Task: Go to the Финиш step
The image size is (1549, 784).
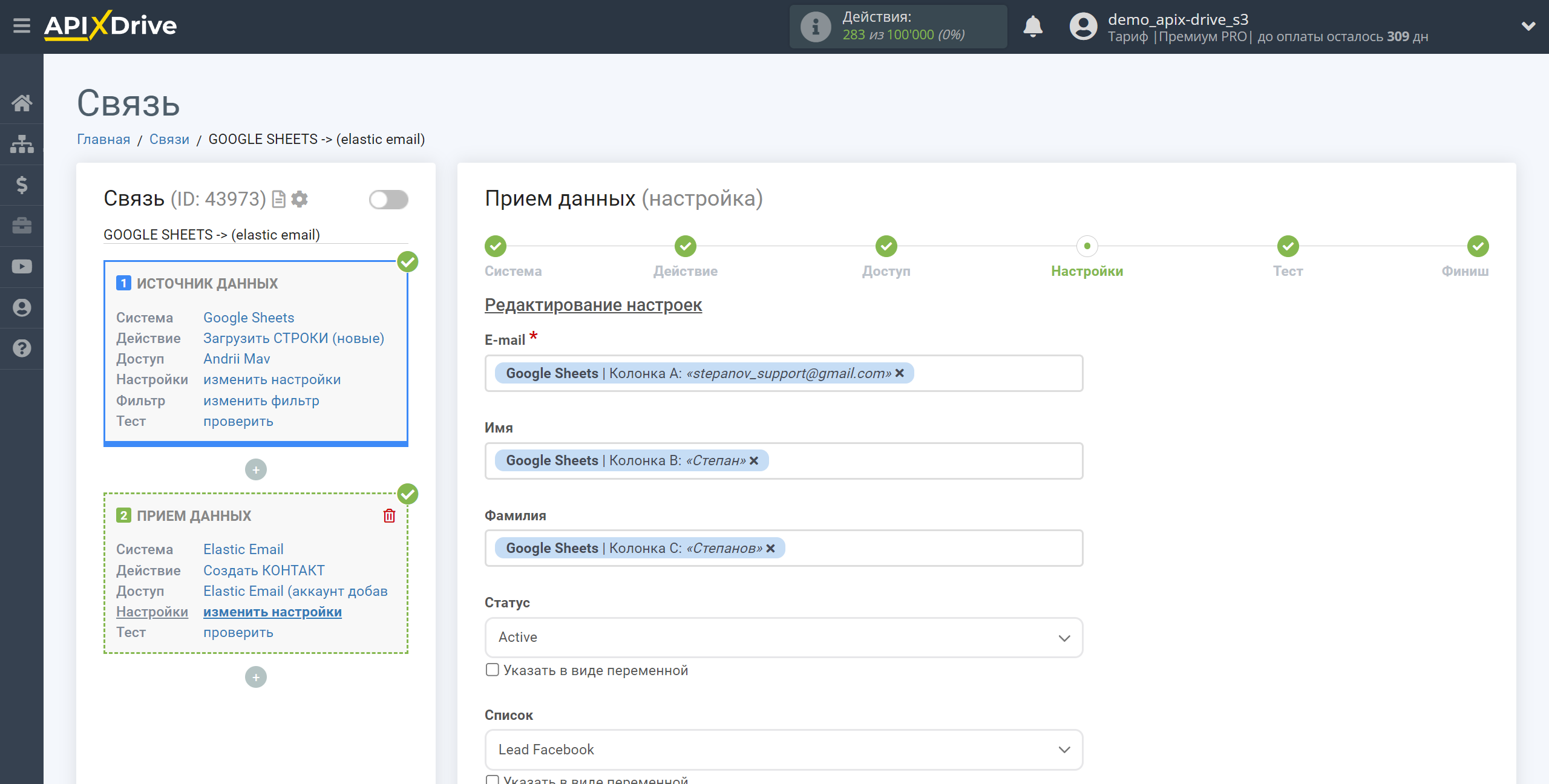Action: [x=1478, y=246]
